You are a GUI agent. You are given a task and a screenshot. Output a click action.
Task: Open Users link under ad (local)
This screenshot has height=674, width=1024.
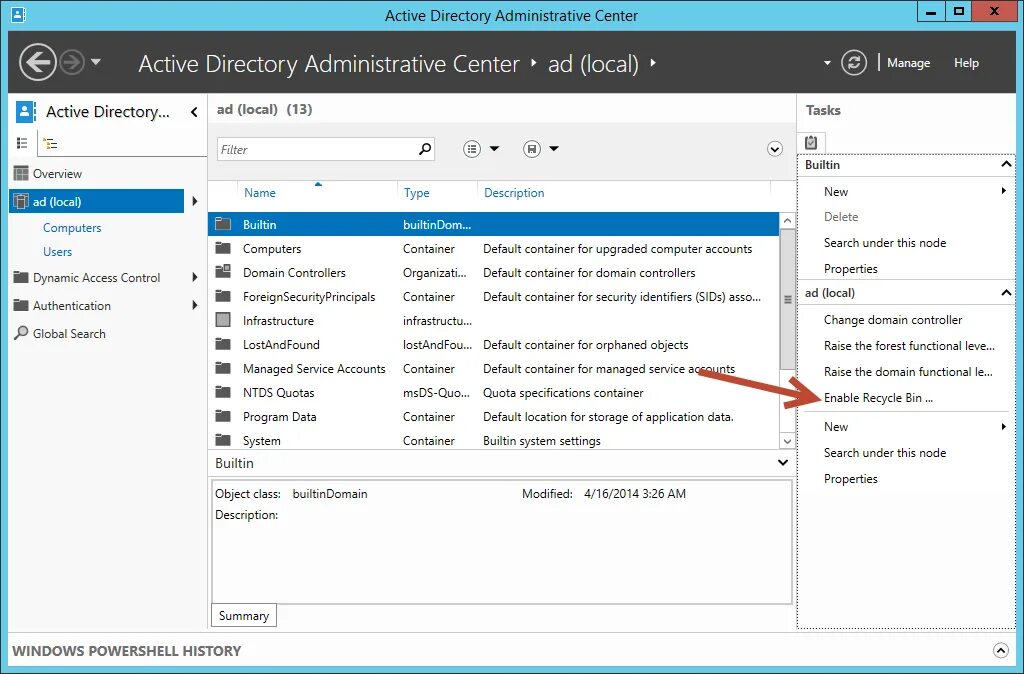tap(57, 251)
